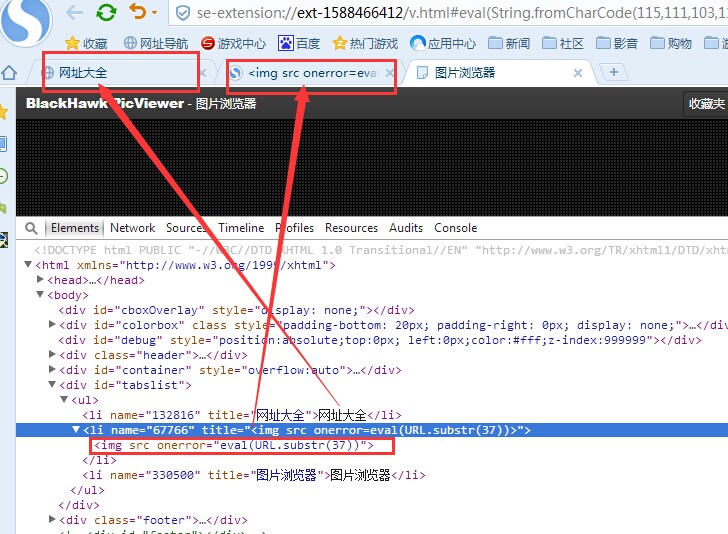Image resolution: width=728 pixels, height=534 pixels.
Task: Close the <img src onerror tab
Action: [390, 73]
